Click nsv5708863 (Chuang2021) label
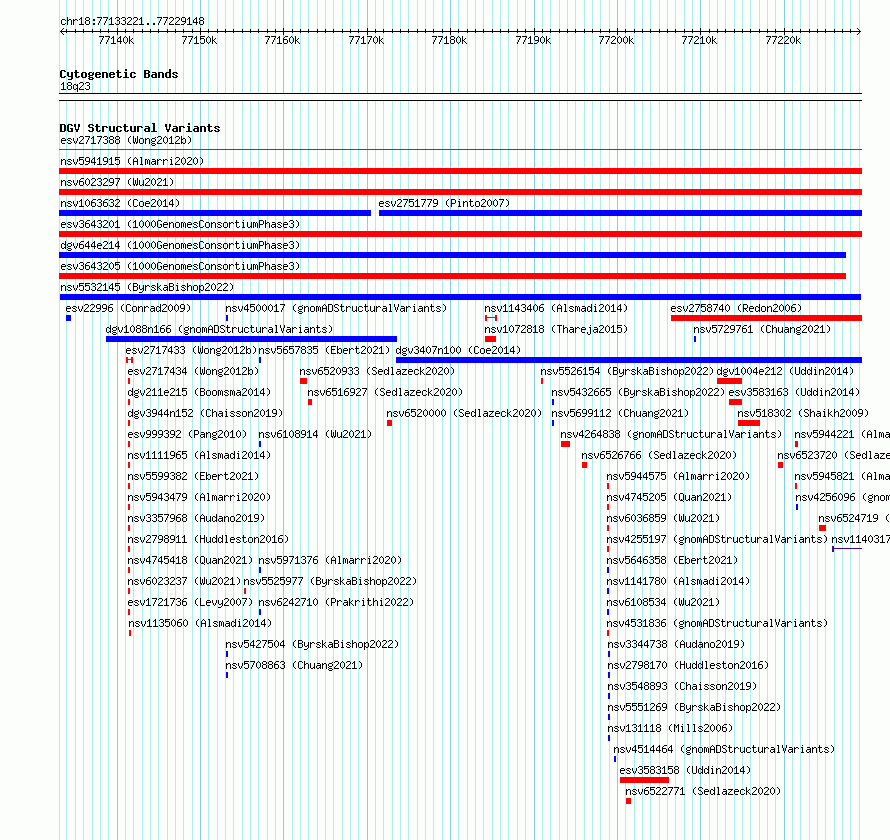The width and height of the screenshot is (890, 840). click(x=294, y=665)
